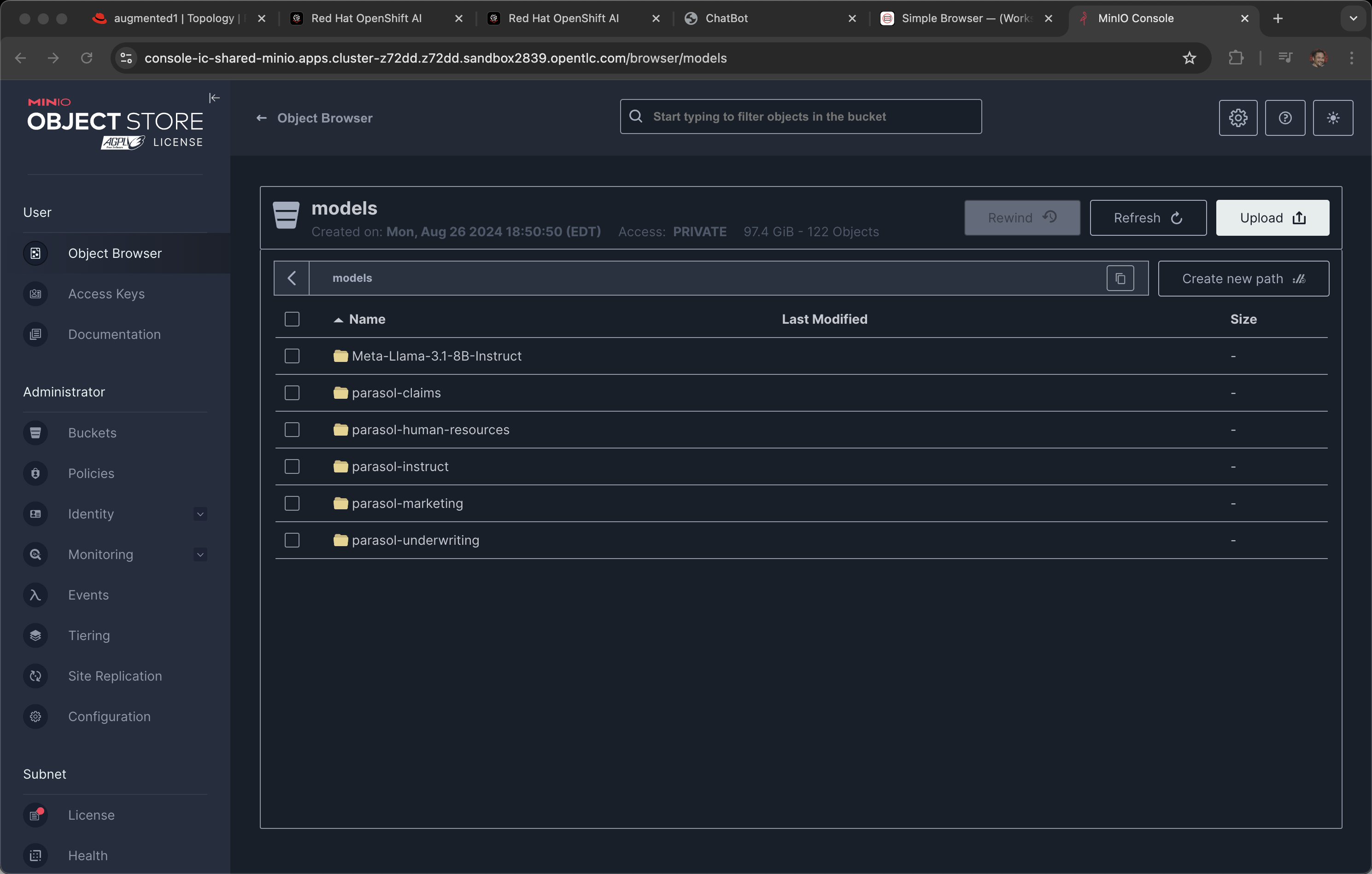Check the parasol-claims folder checkbox
Image resolution: width=1372 pixels, height=874 pixels.
(292, 393)
